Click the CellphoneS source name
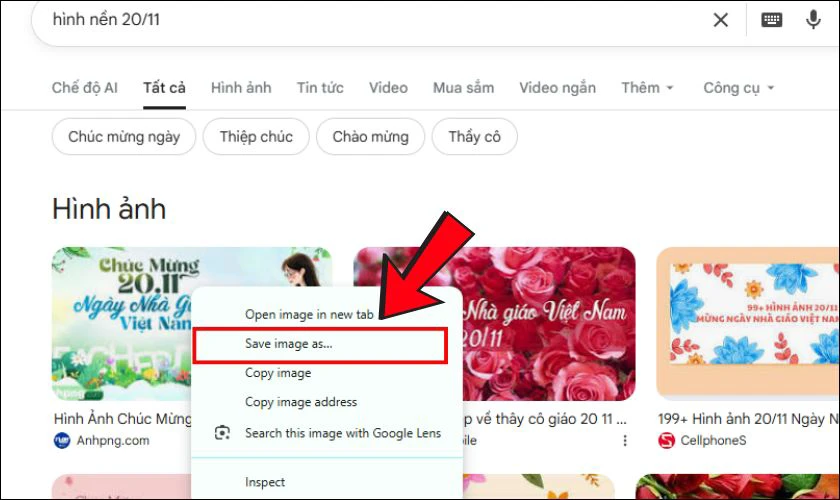Viewport: 840px width, 500px height. [x=713, y=441]
